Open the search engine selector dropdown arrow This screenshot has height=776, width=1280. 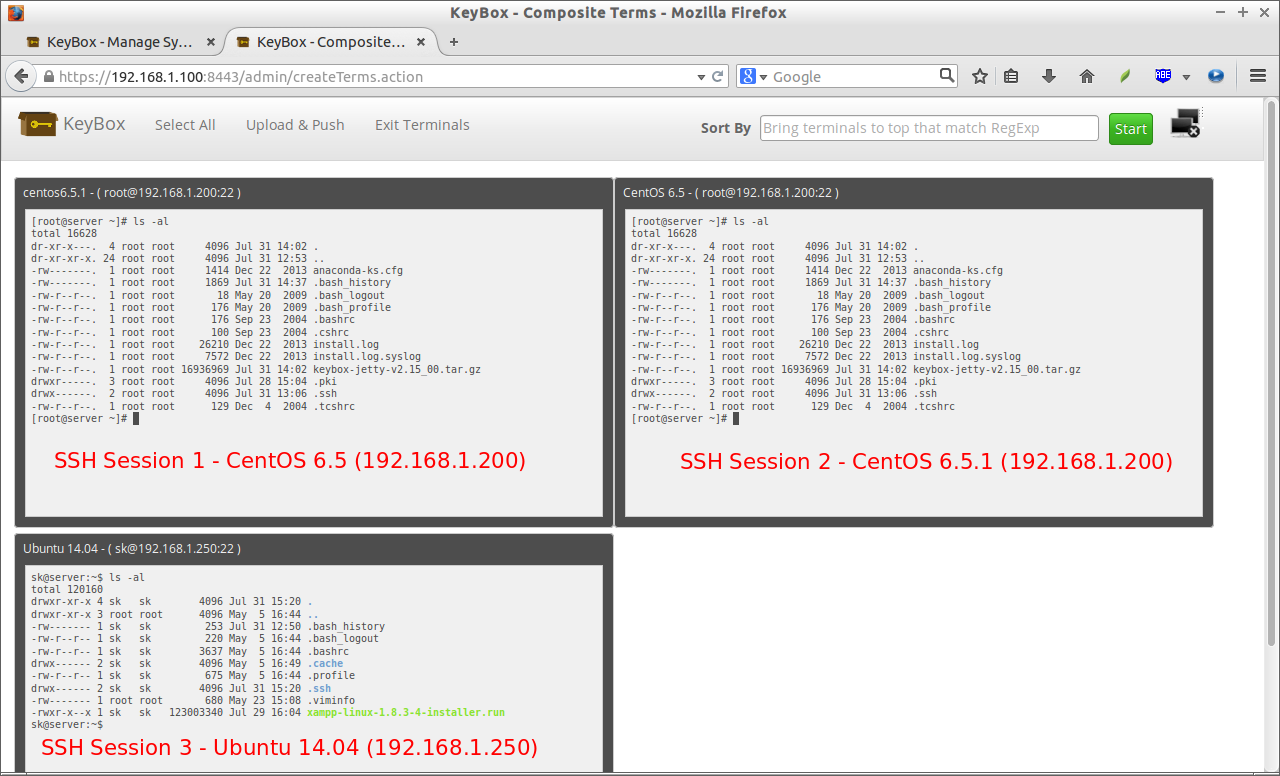tap(763, 77)
